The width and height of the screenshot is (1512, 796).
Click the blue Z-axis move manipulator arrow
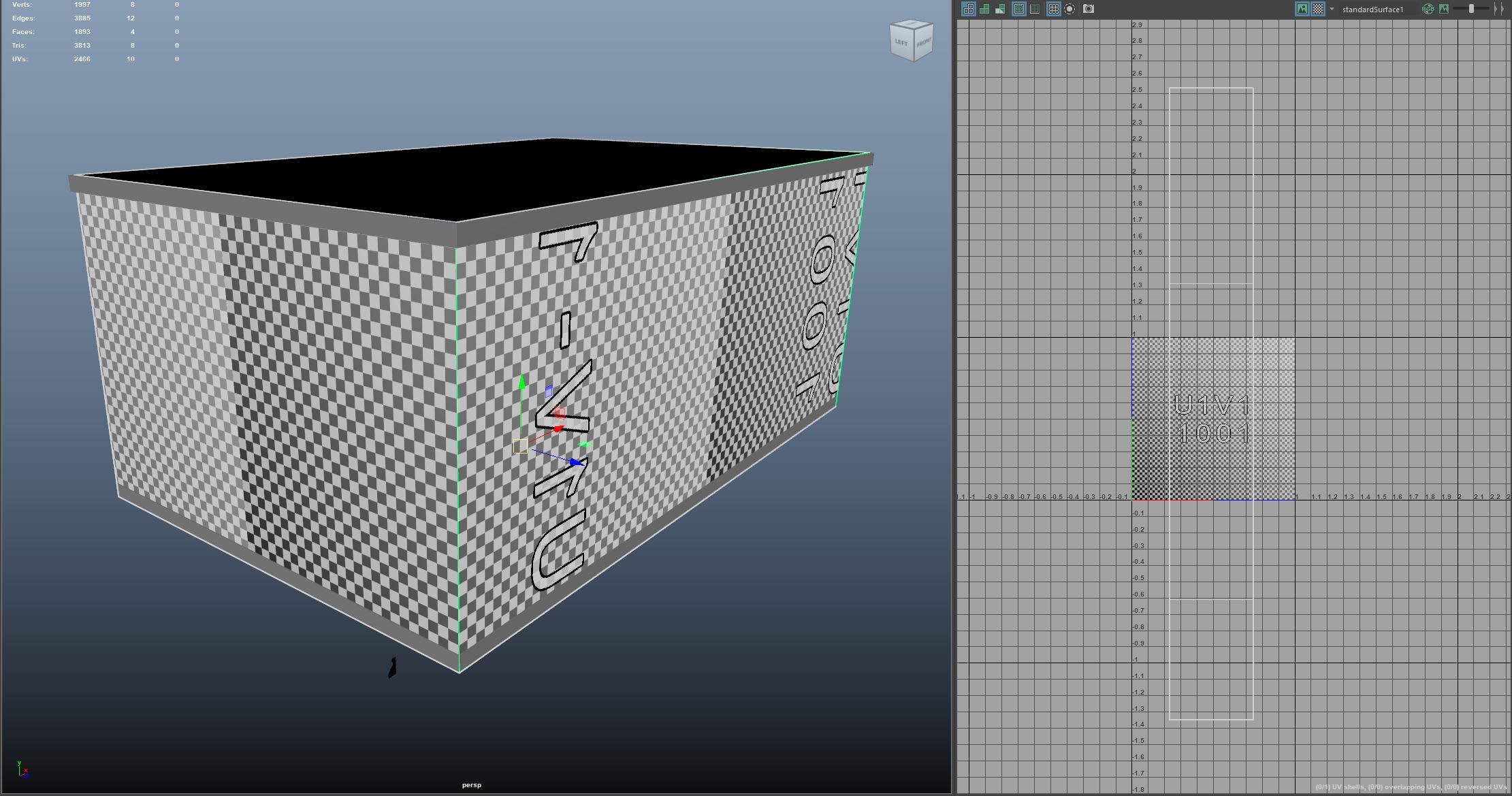[577, 462]
